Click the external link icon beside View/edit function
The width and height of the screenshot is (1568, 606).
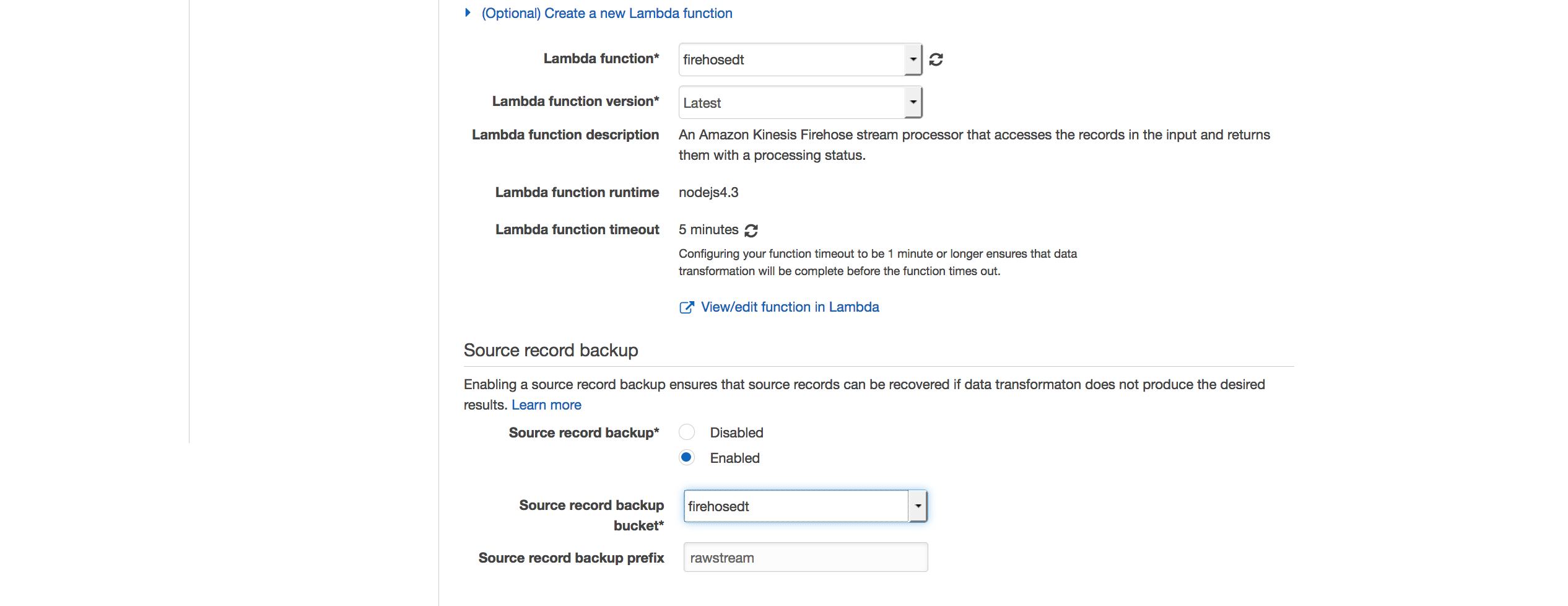point(687,307)
